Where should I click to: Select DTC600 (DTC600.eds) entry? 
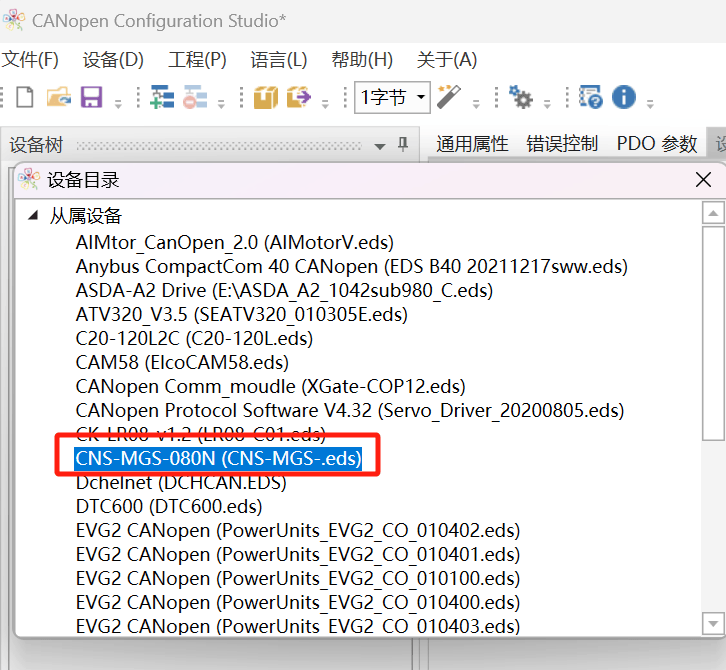click(169, 507)
